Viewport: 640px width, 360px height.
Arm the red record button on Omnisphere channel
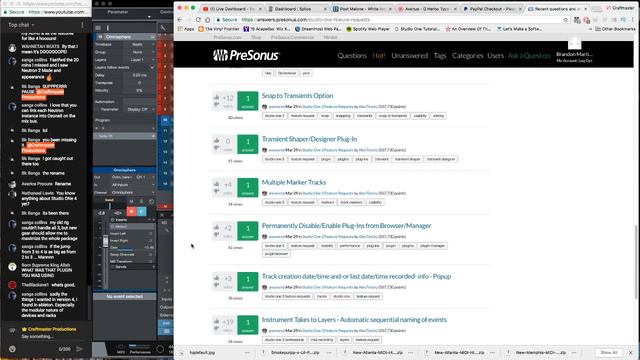(x=131, y=211)
